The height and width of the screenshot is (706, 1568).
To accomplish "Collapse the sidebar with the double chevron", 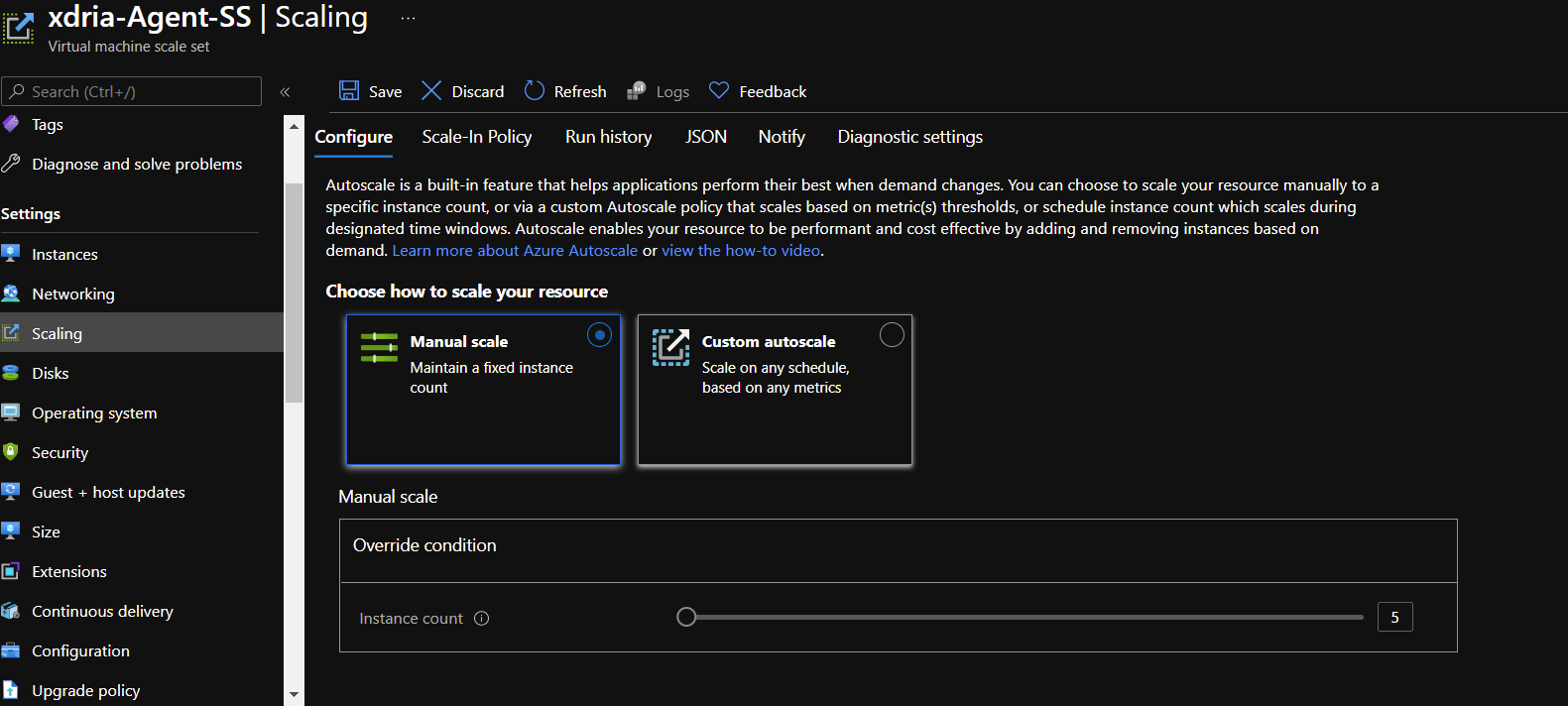I will point(285,92).
